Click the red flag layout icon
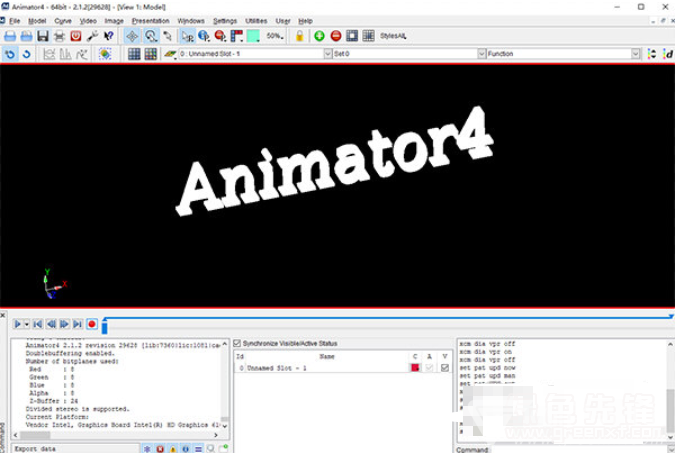 (237, 36)
